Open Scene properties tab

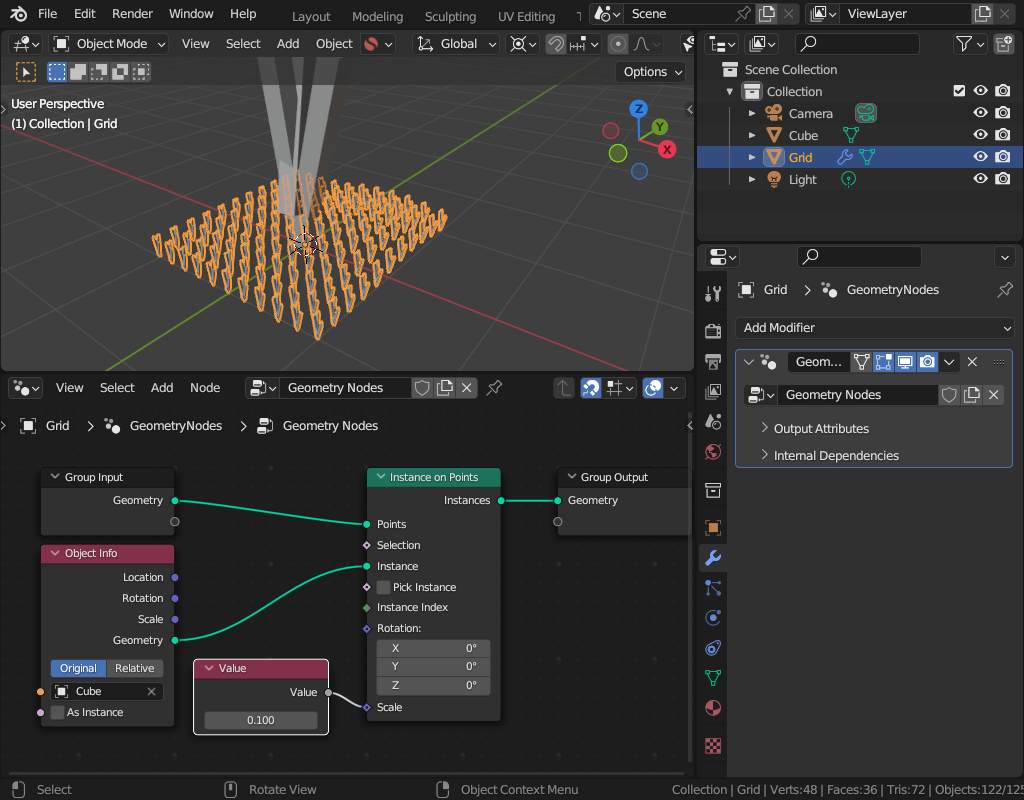pyautogui.click(x=712, y=421)
